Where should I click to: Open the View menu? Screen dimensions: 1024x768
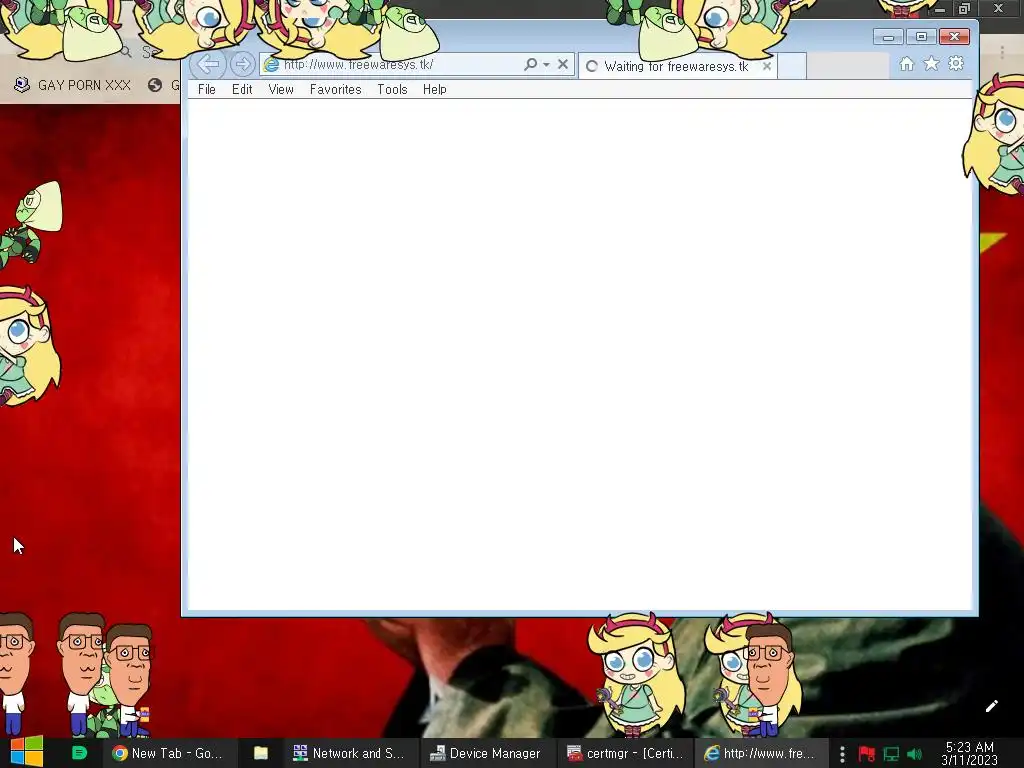pos(281,89)
